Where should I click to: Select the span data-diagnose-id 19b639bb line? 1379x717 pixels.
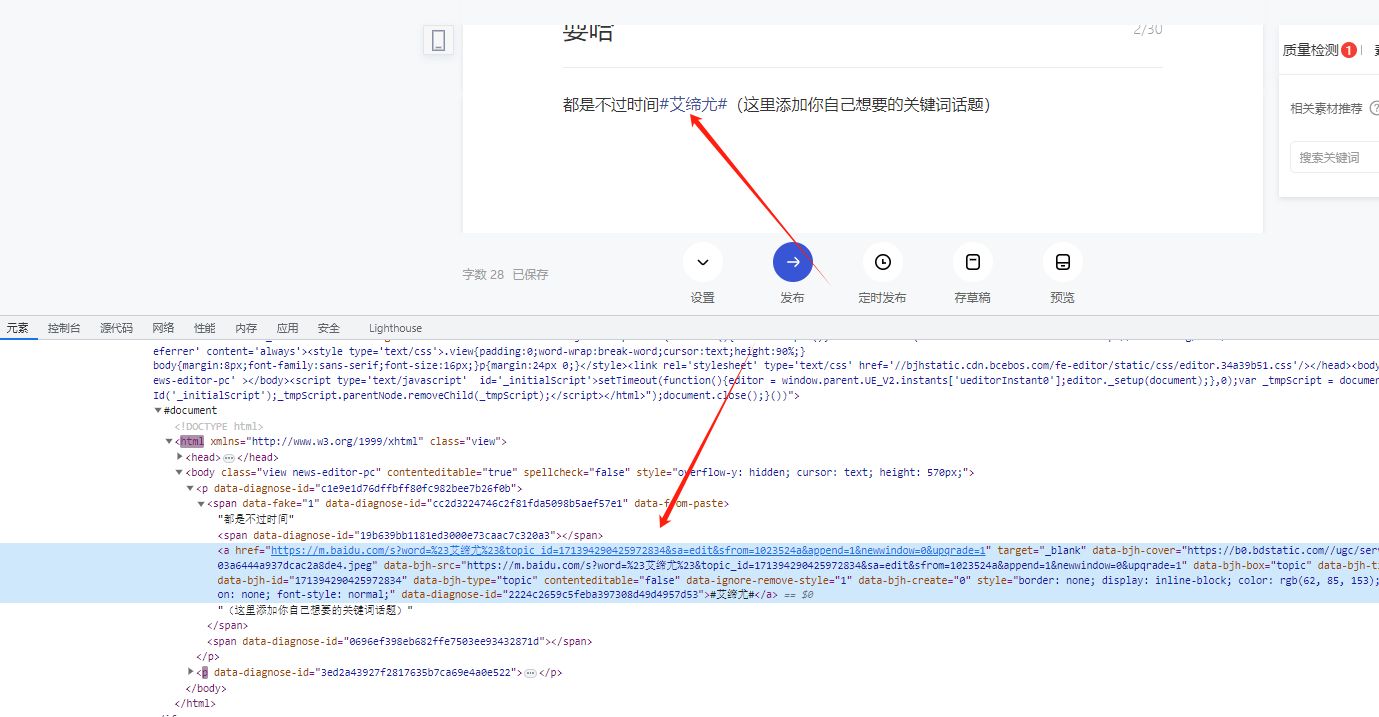click(410, 535)
